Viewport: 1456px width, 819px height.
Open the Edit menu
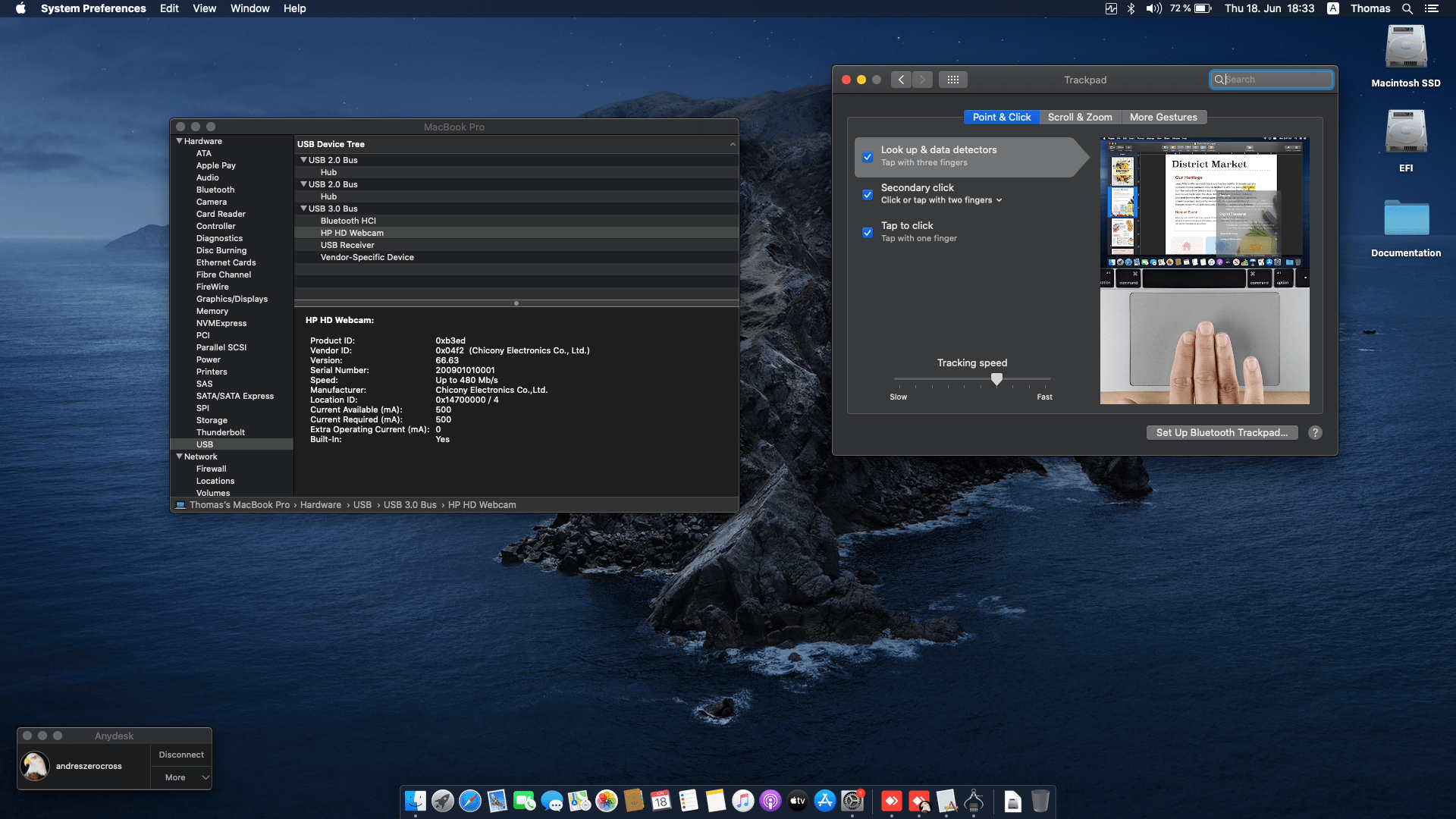tap(169, 8)
